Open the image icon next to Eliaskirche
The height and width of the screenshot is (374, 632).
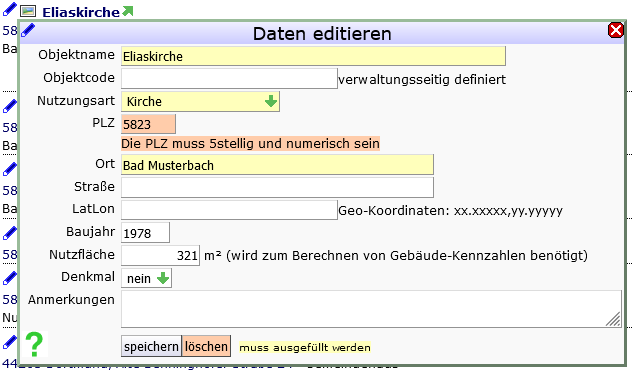(28, 11)
